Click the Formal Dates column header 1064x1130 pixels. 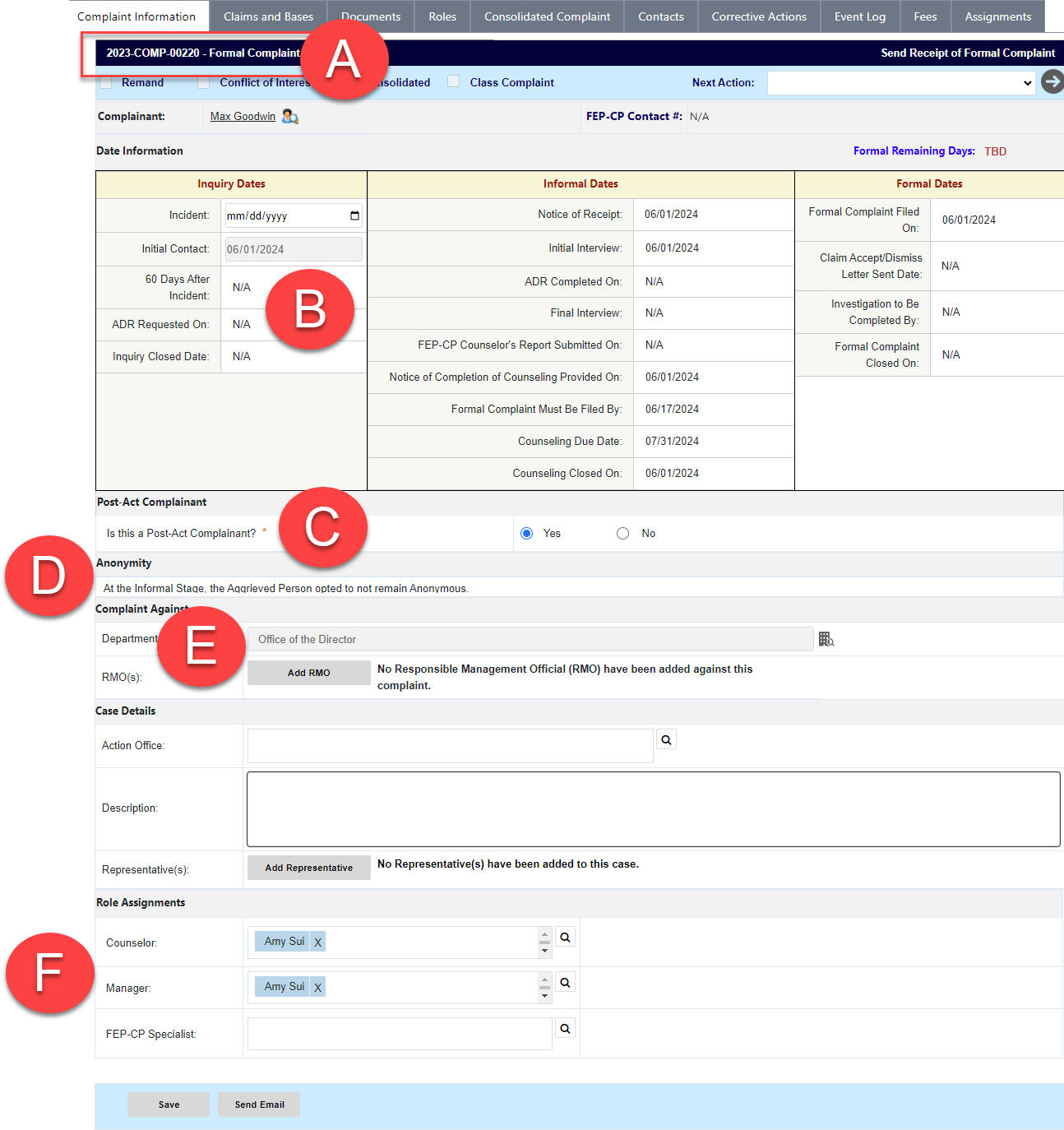pyautogui.click(x=929, y=184)
